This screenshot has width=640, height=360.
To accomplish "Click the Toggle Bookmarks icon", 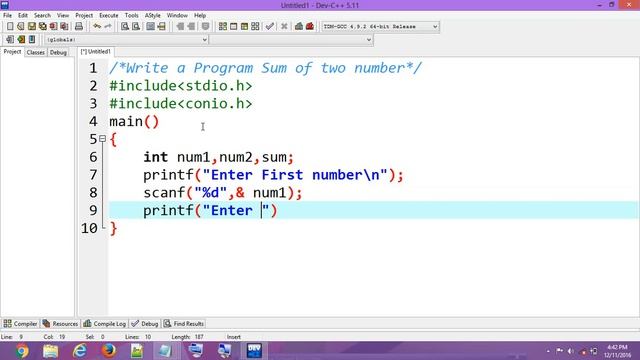I will coord(21,40).
